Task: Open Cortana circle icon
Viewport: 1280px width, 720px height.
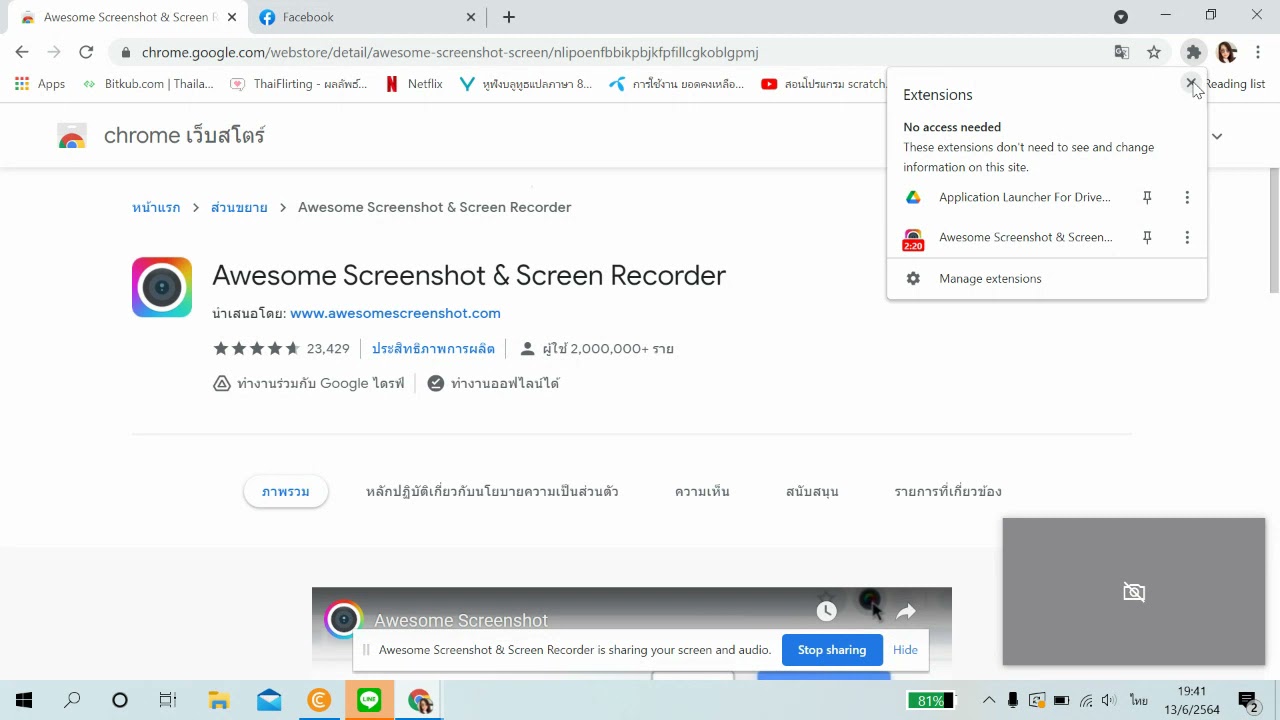Action: click(x=120, y=701)
